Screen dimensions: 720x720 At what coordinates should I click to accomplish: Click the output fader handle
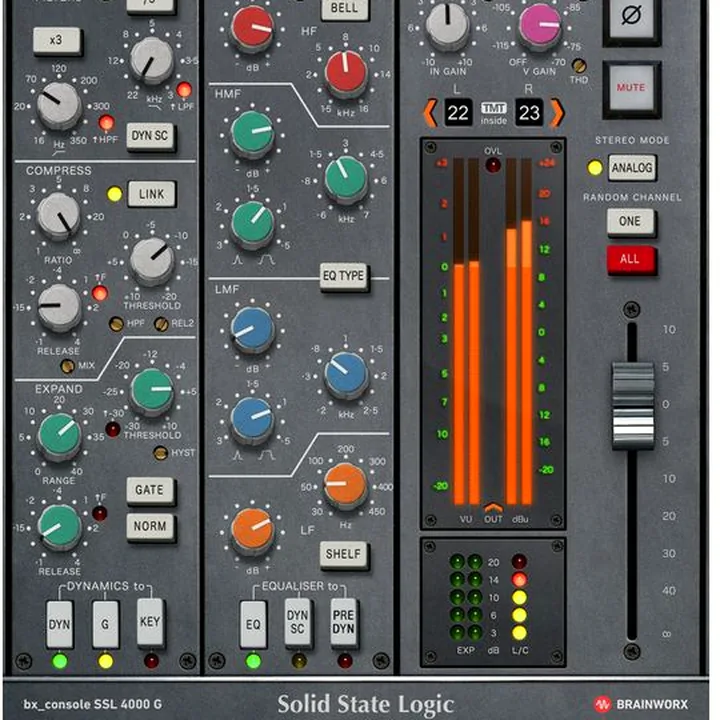[633, 406]
